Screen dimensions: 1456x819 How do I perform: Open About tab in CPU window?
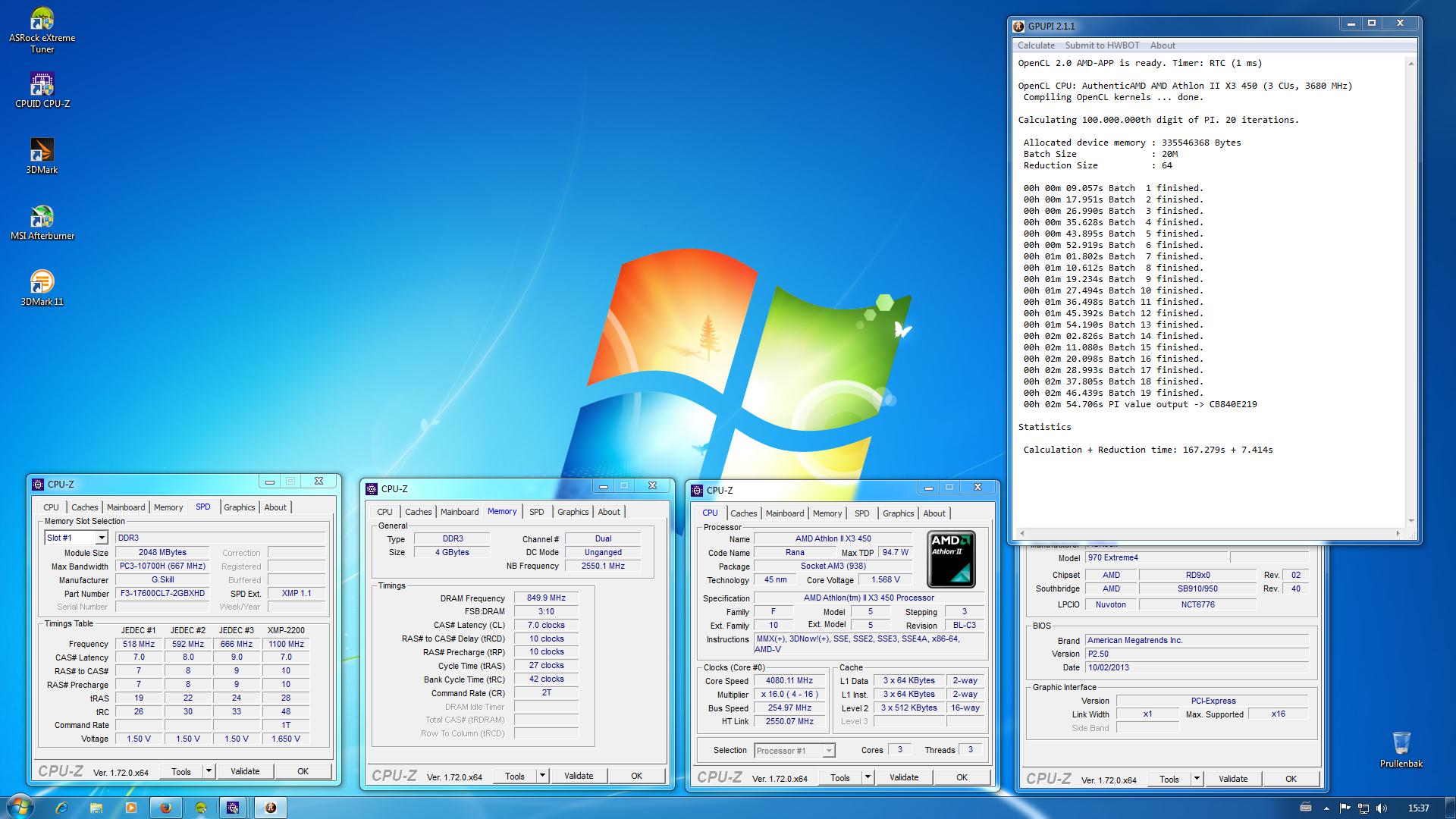pyautogui.click(x=934, y=513)
